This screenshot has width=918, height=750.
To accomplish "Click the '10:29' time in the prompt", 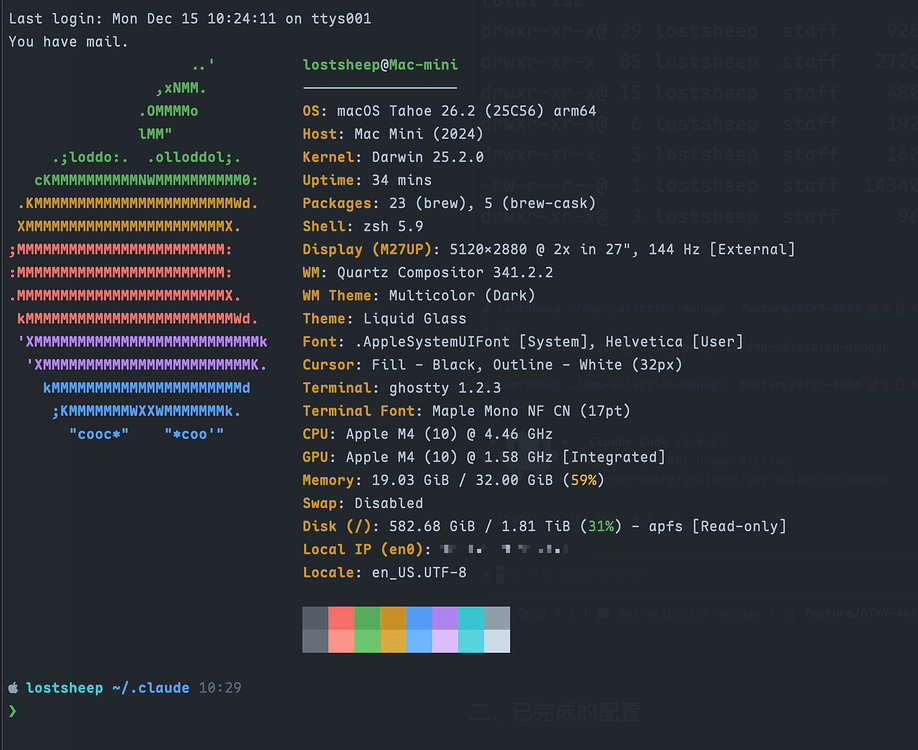I will 220,688.
